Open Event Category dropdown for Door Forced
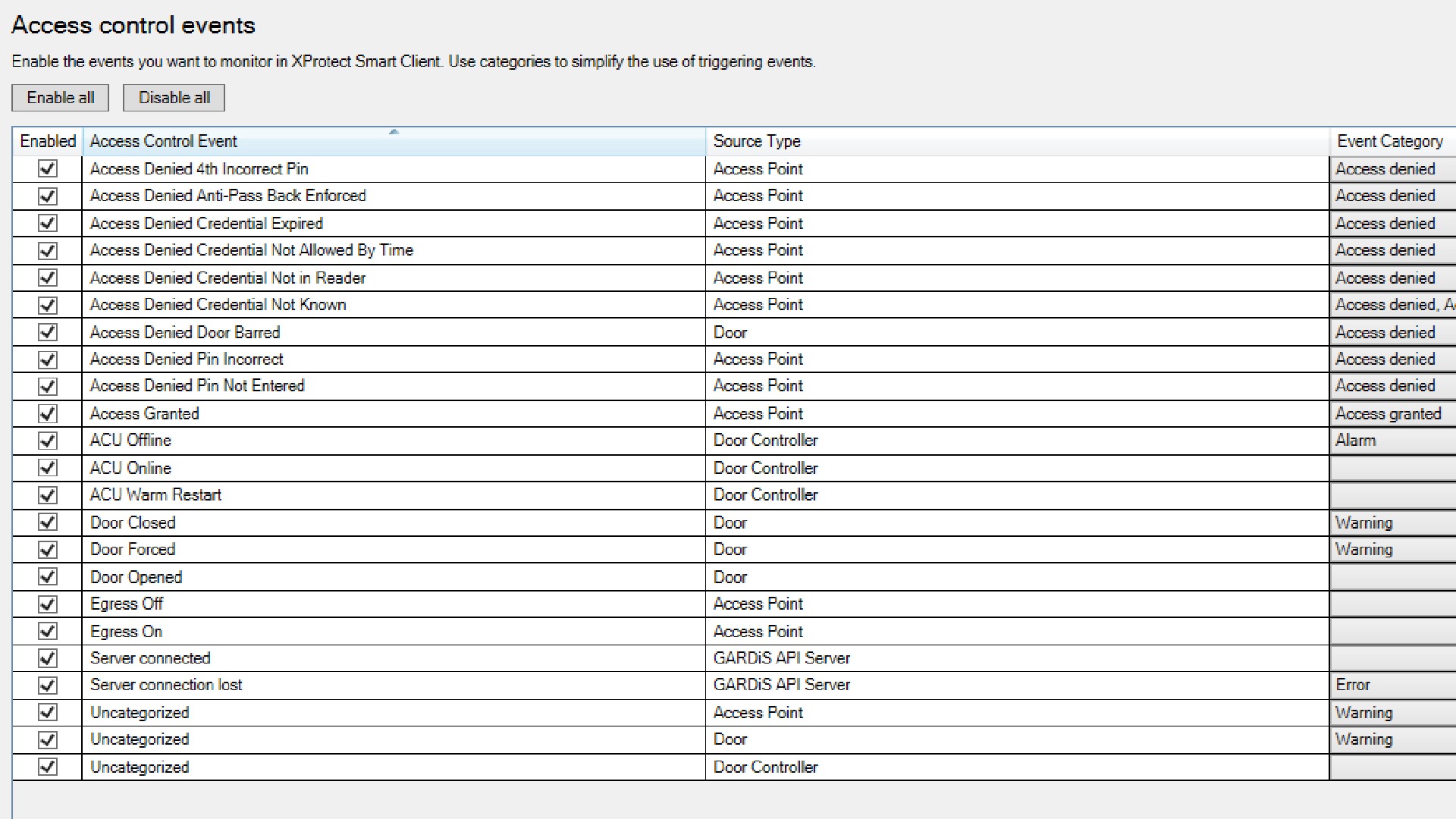 1392,550
